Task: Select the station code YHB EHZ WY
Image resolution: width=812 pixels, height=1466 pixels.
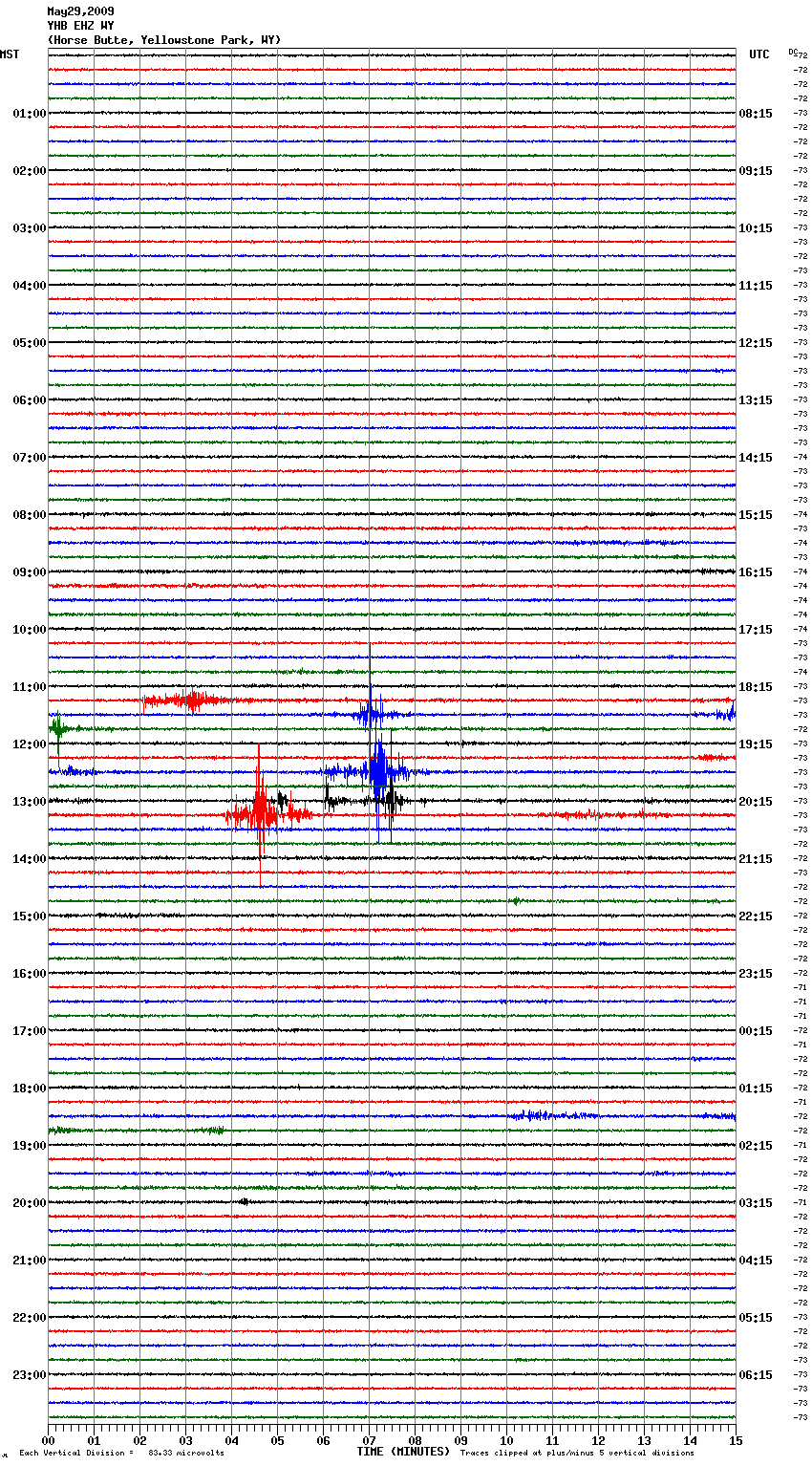Action: click(80, 26)
